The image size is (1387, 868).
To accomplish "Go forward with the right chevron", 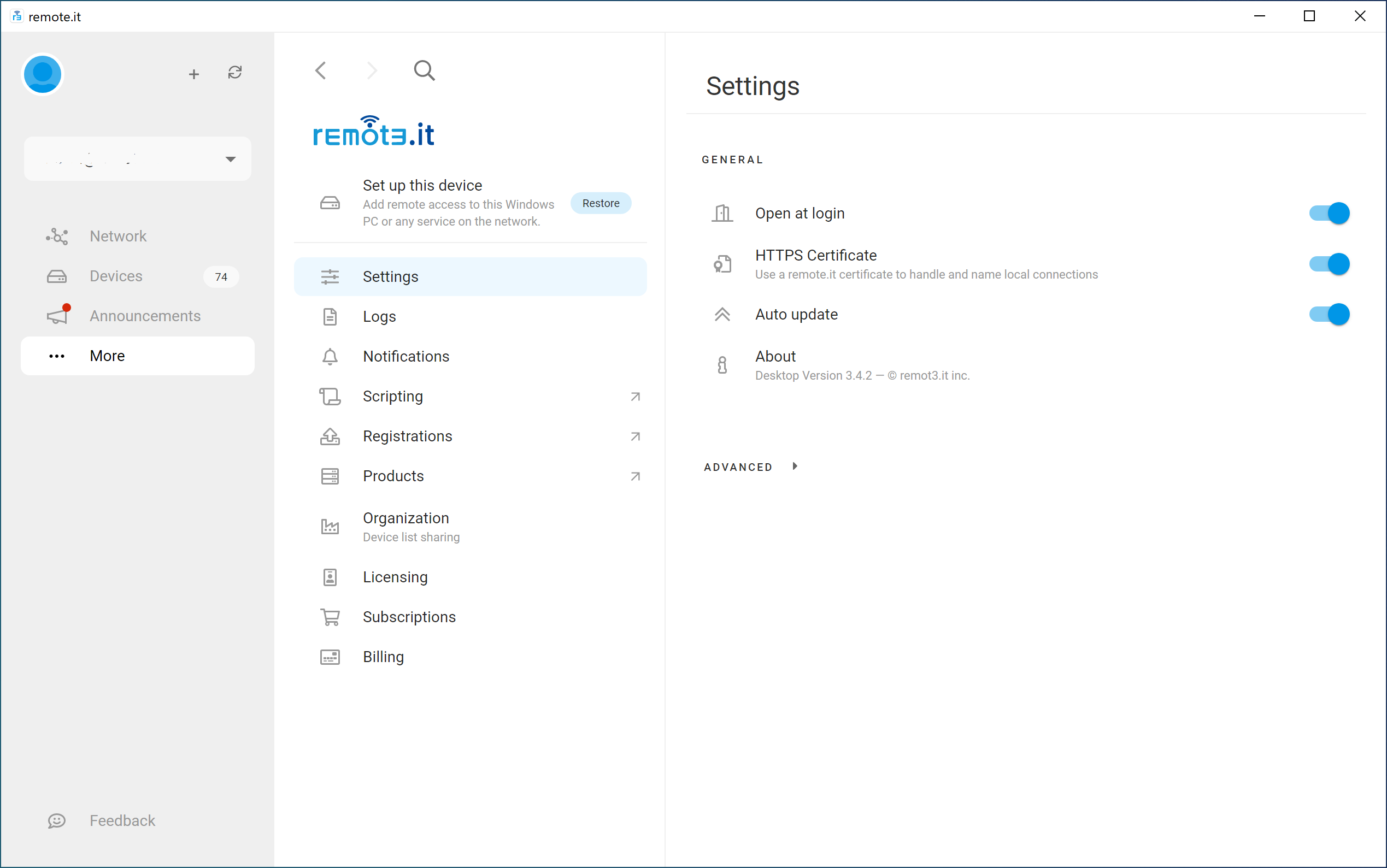I will (x=372, y=70).
